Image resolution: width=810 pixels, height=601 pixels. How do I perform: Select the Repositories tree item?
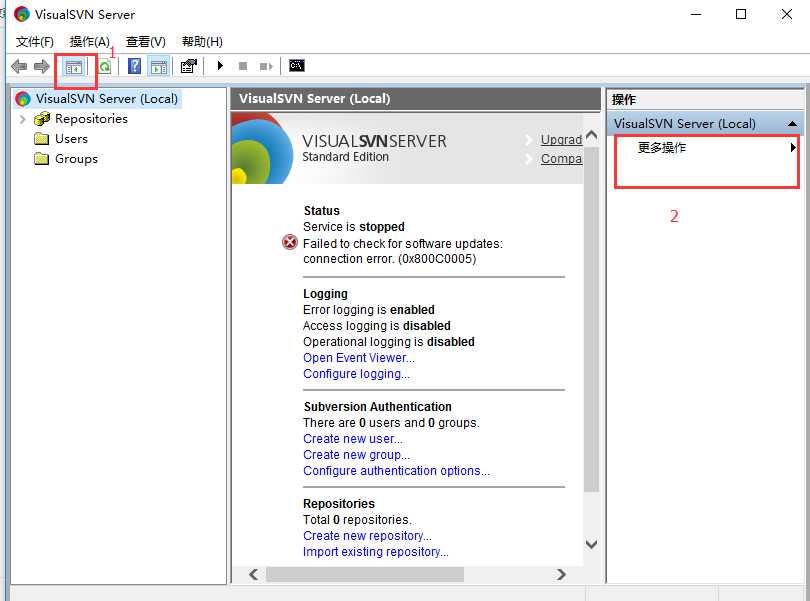91,119
